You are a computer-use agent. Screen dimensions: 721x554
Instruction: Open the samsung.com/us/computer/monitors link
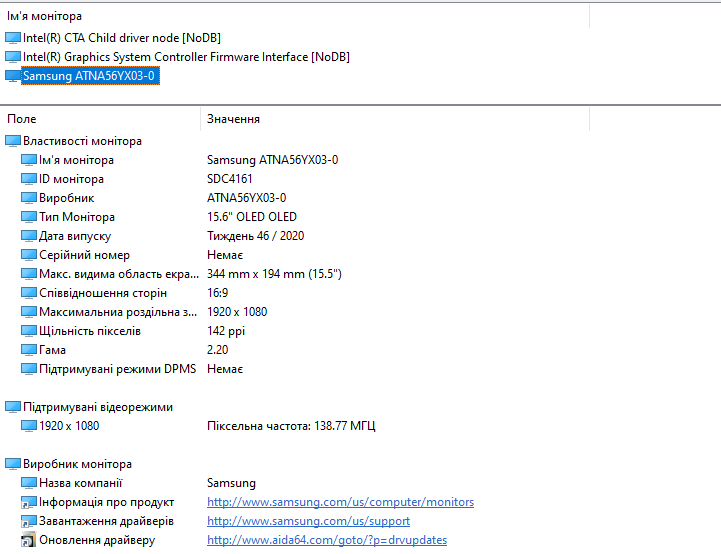pyautogui.click(x=340, y=502)
